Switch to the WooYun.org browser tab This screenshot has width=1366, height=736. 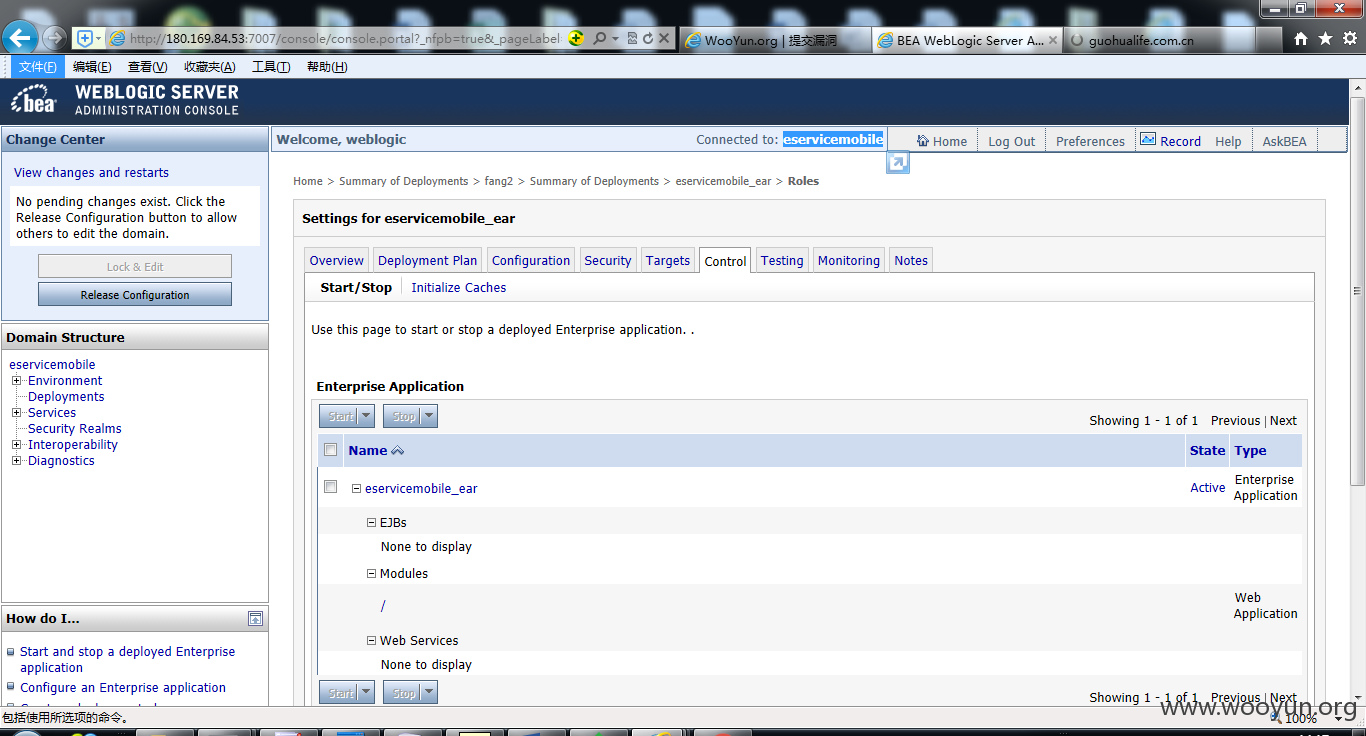coord(774,41)
